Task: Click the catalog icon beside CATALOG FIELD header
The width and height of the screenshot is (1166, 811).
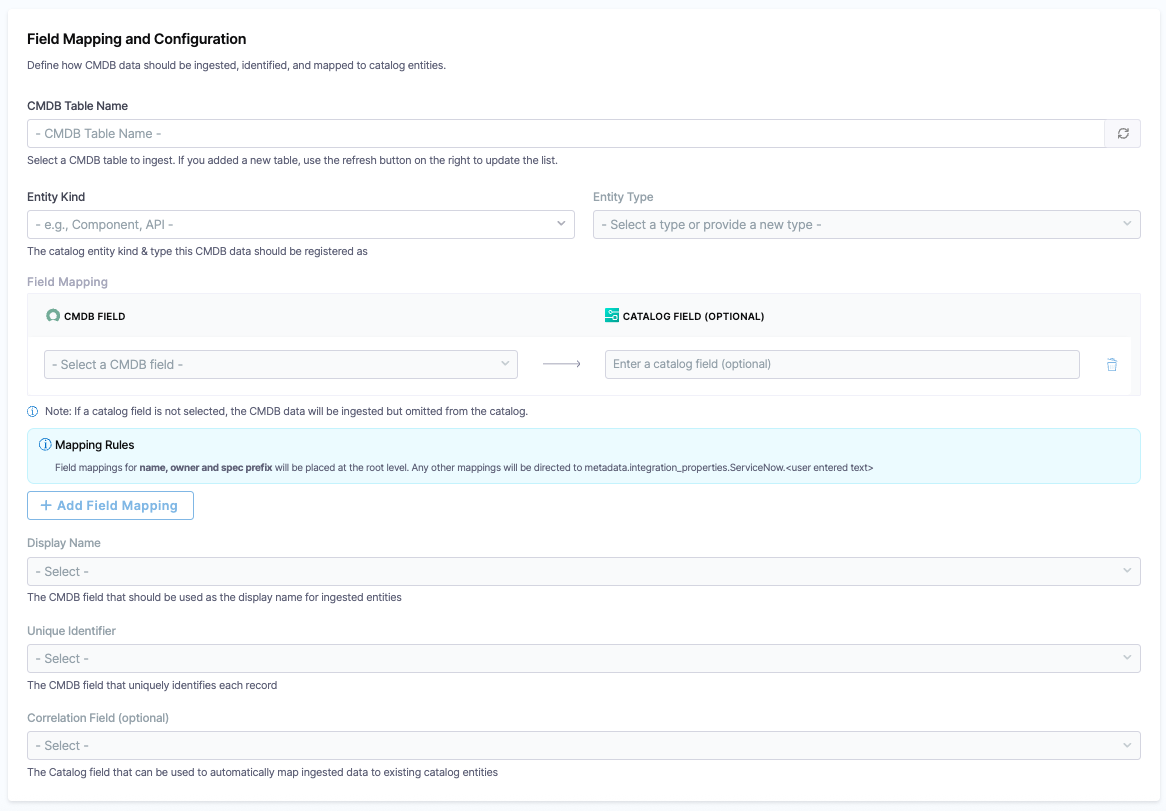Action: pyautogui.click(x=611, y=314)
